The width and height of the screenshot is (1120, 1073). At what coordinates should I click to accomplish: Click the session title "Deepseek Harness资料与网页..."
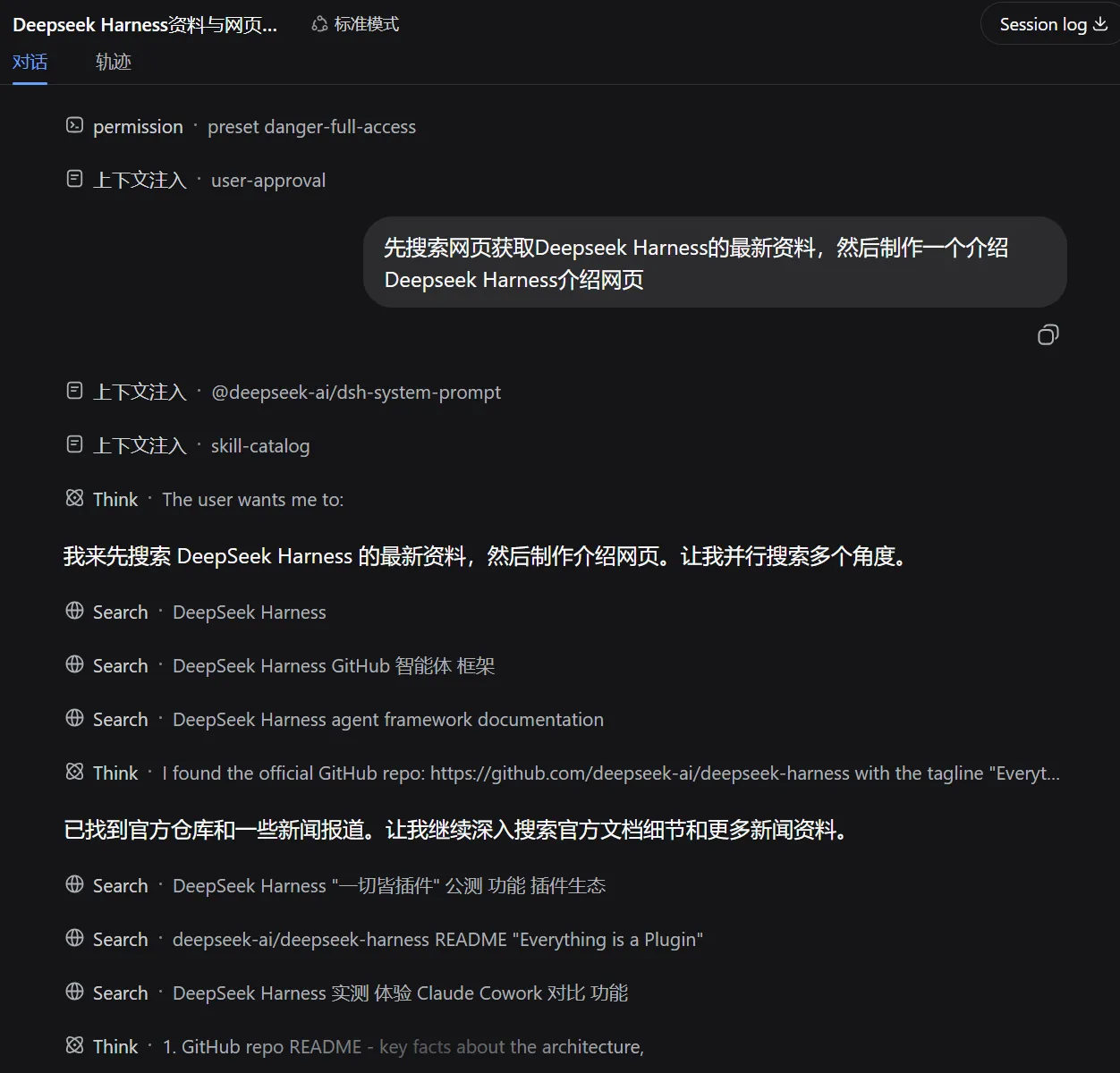coord(145,25)
